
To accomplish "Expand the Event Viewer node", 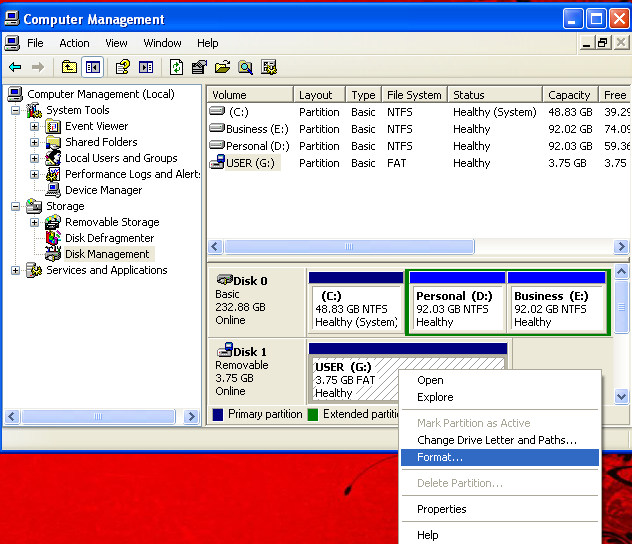I will (34, 127).
